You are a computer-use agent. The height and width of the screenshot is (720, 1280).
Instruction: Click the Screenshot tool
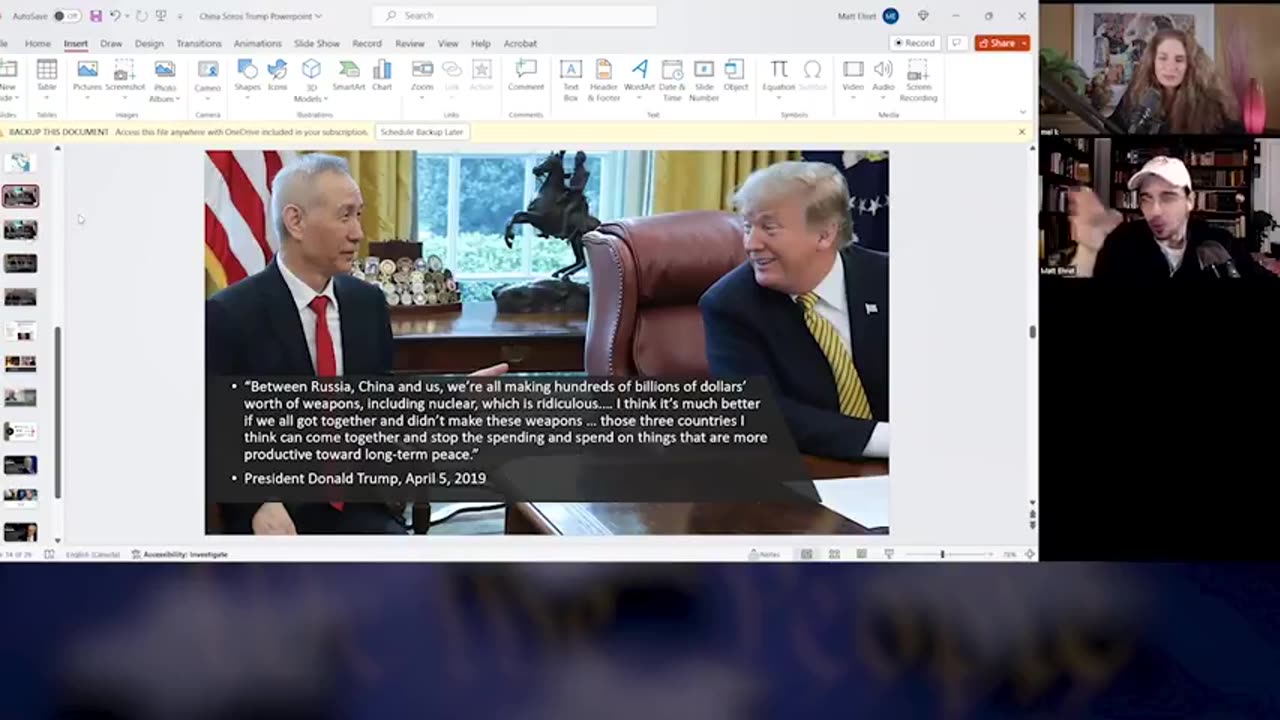coord(125,77)
